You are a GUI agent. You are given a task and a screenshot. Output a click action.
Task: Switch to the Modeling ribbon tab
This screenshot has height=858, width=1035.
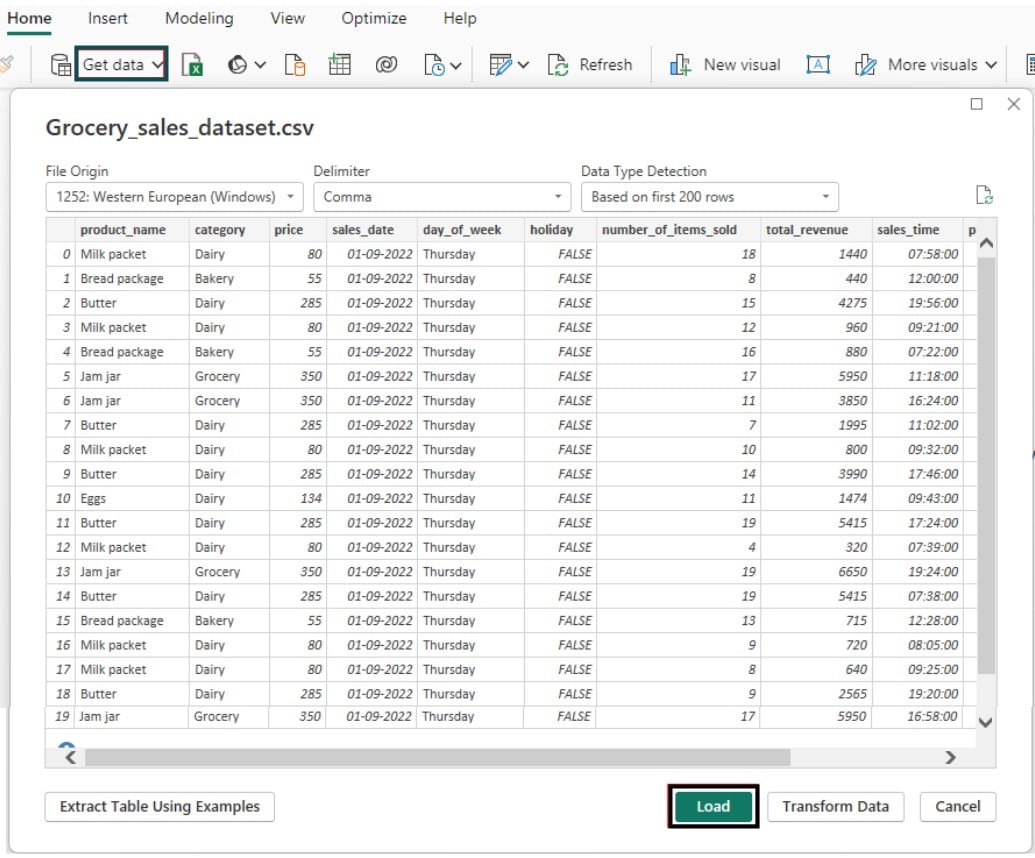coord(198,18)
